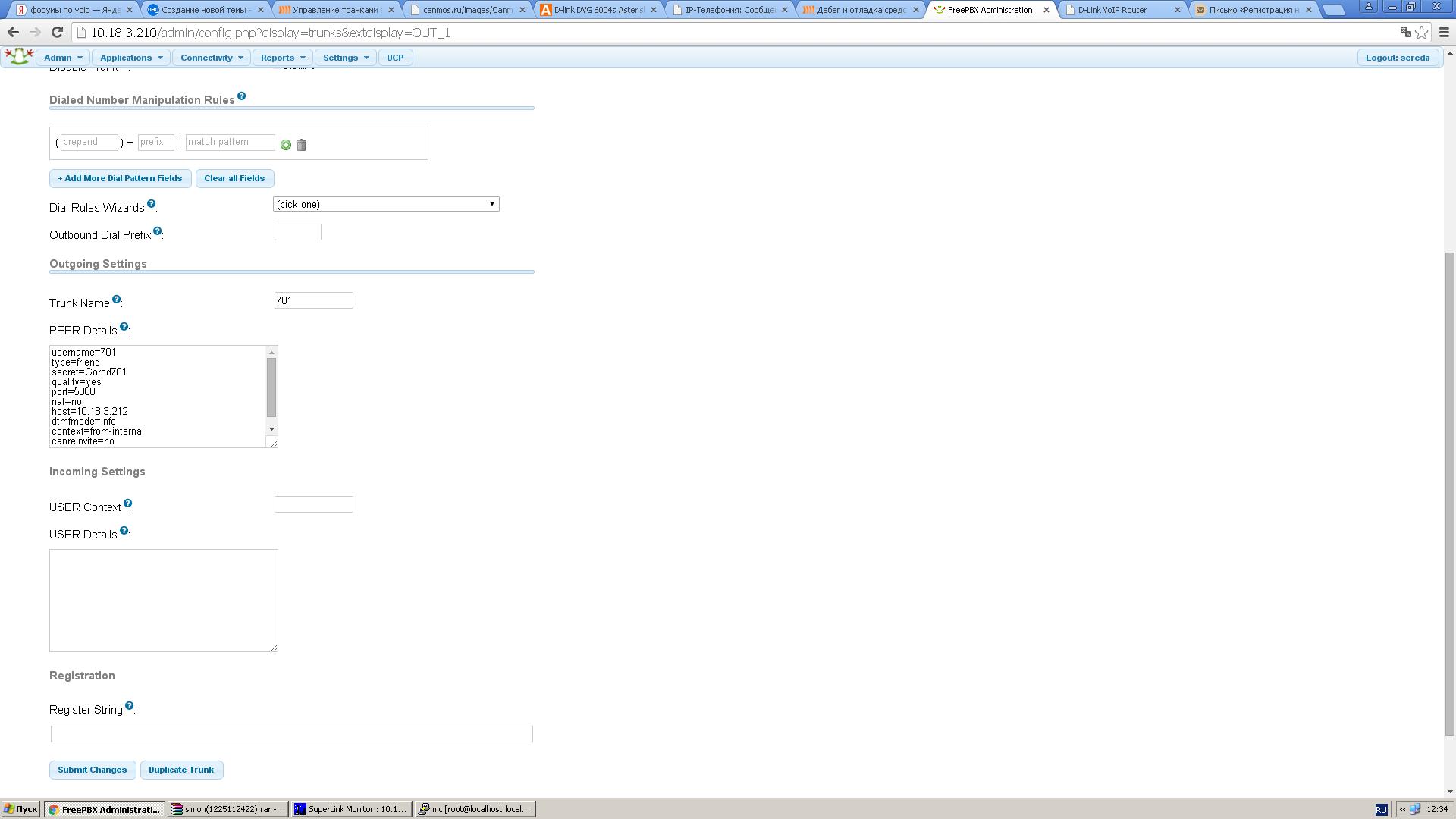Reload the page with browser refresh icon
The height and width of the screenshot is (819, 1456).
click(x=57, y=33)
